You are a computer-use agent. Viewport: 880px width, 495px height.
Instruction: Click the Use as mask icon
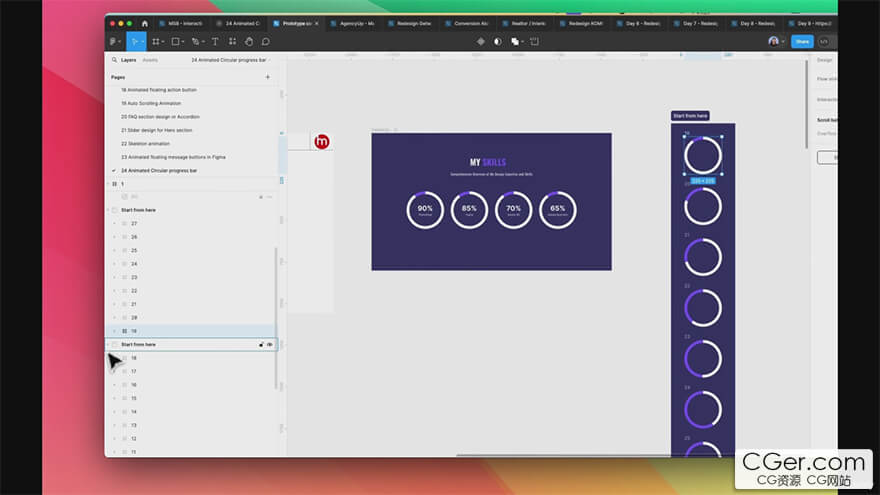click(x=498, y=42)
